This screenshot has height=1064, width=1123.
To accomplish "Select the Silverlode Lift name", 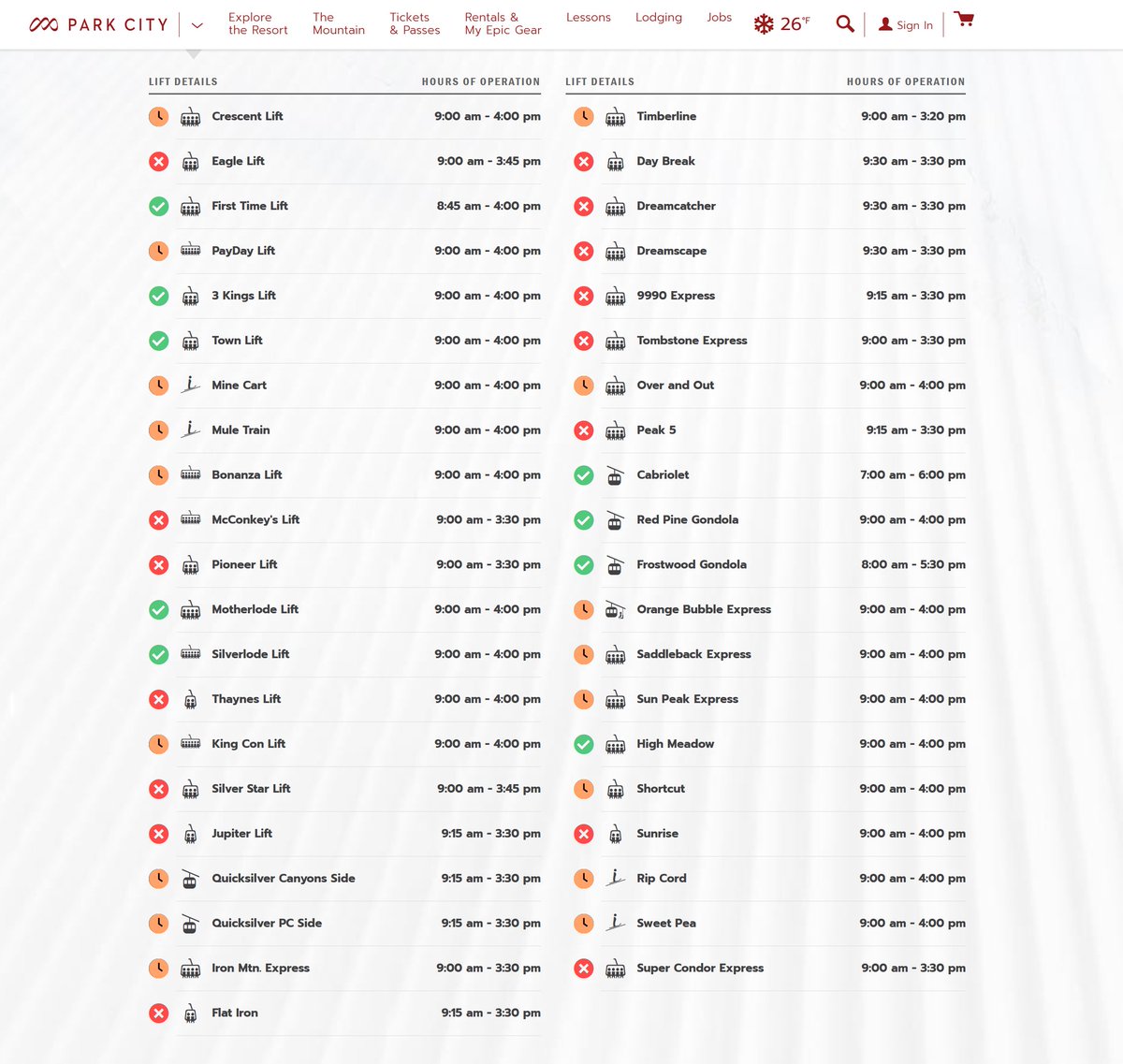I will [251, 654].
